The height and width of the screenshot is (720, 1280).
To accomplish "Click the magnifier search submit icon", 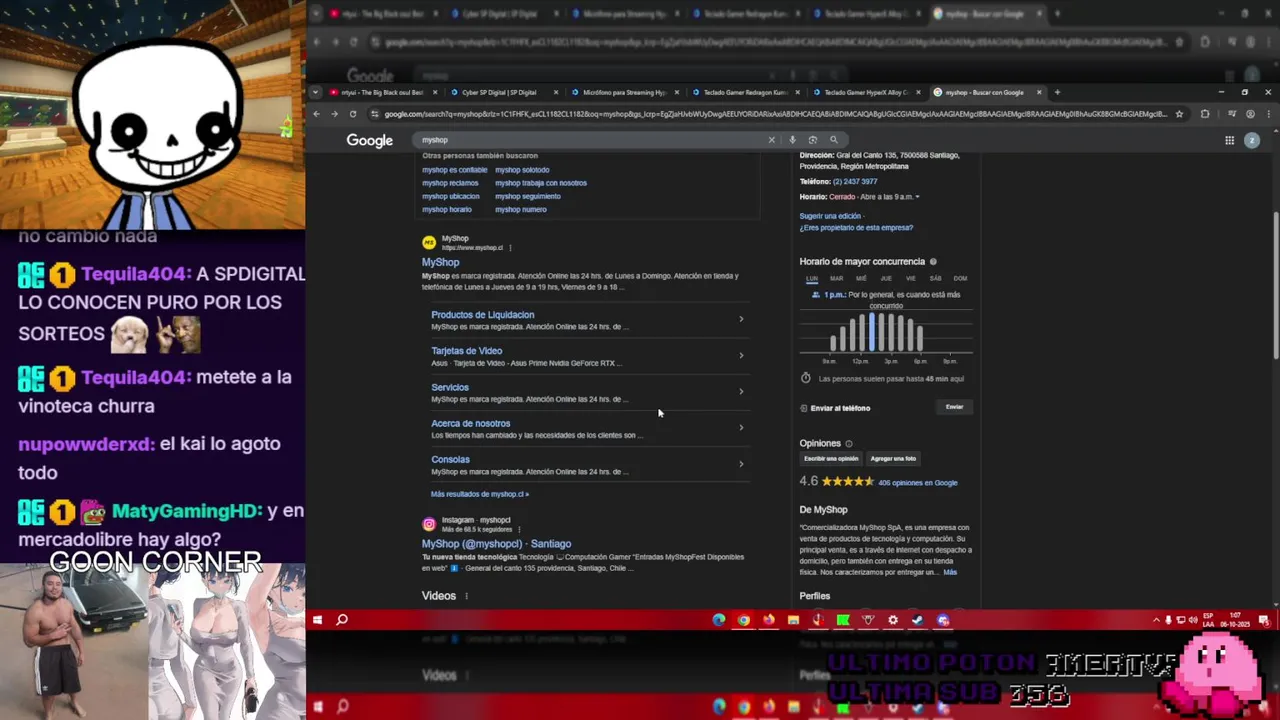I will [x=833, y=140].
